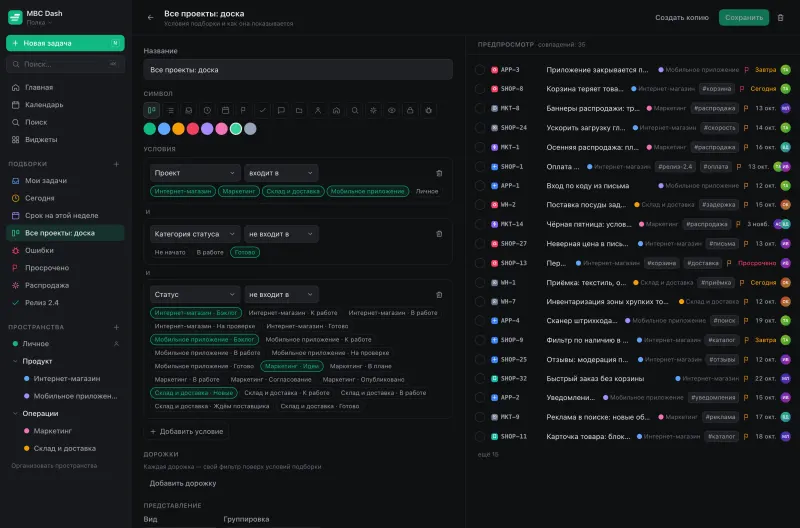This screenshot has height=528, width=800.
Task: Toggle the Готово status category chip
Action: click(x=245, y=253)
